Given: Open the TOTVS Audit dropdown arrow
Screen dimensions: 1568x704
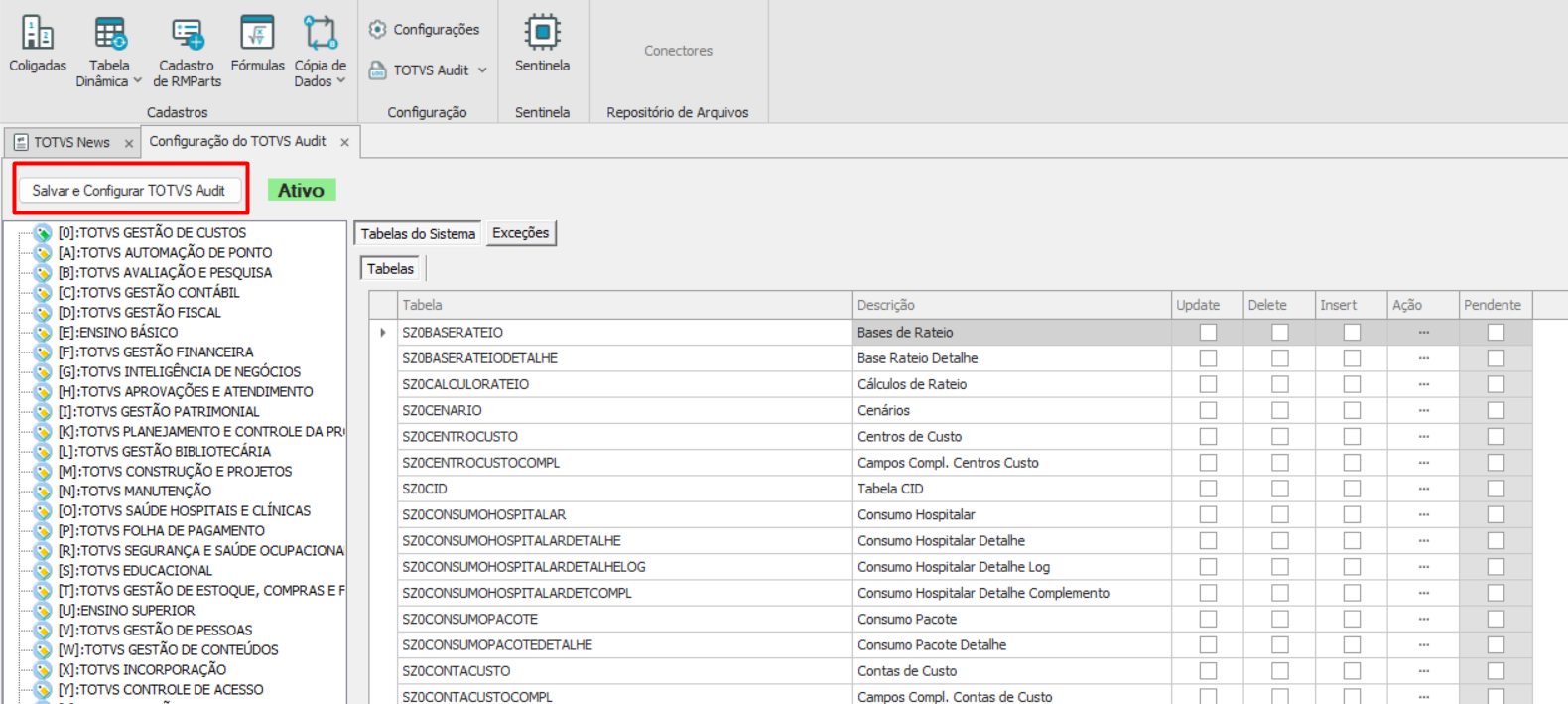Looking at the screenshot, I should (x=482, y=70).
